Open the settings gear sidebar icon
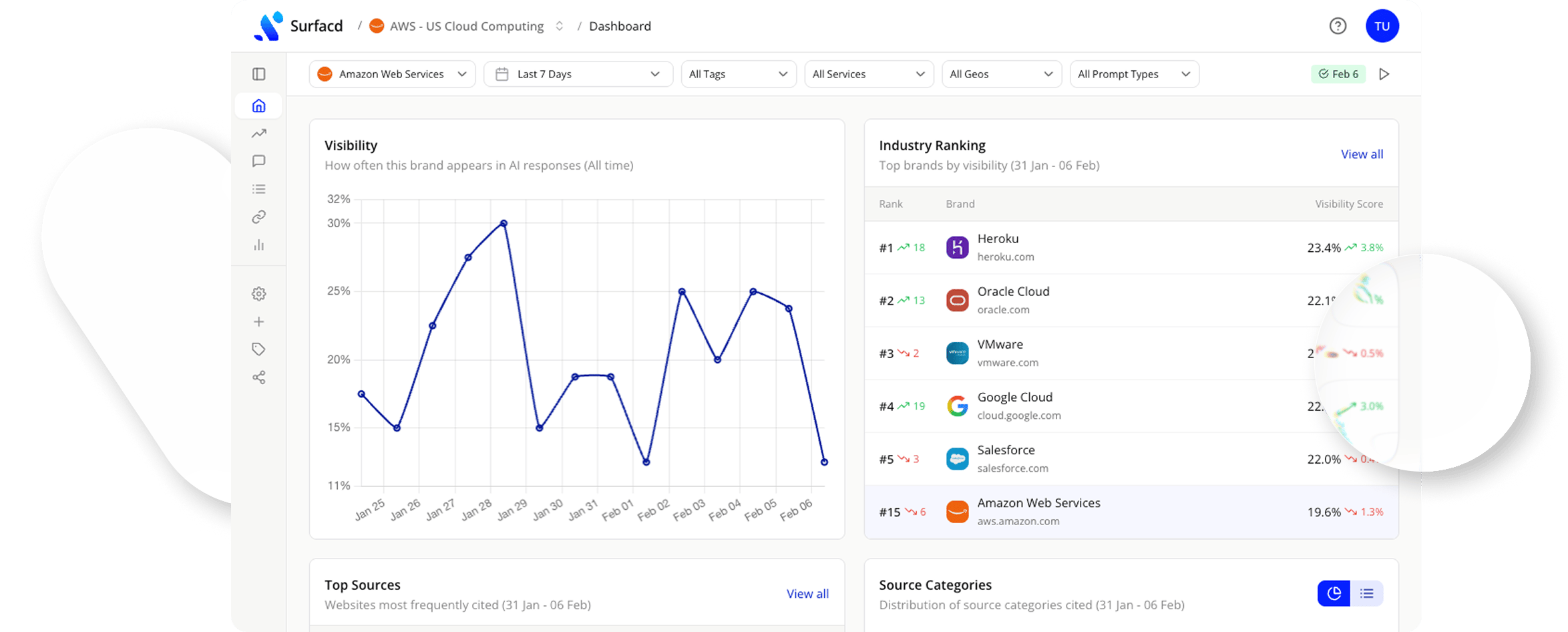The height and width of the screenshot is (632, 1568). pos(258,294)
